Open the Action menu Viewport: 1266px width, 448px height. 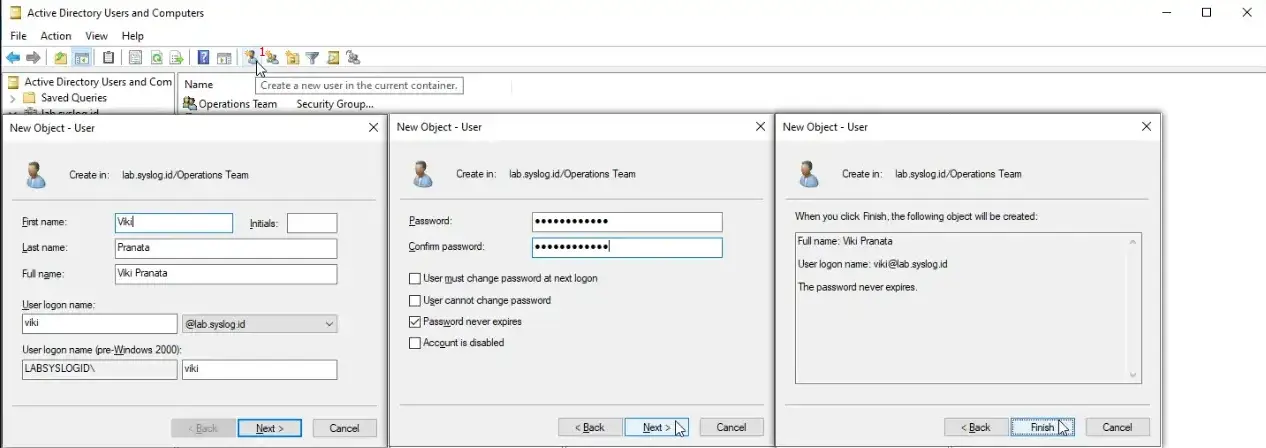[x=56, y=36]
